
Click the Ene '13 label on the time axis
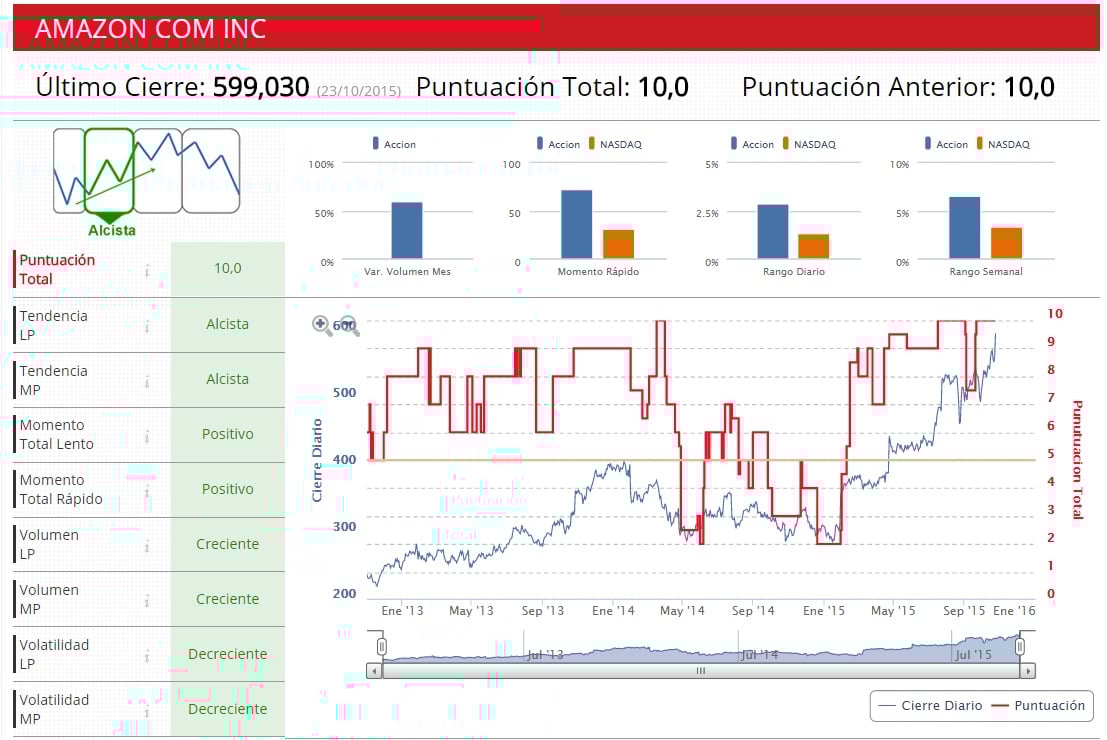(x=402, y=611)
